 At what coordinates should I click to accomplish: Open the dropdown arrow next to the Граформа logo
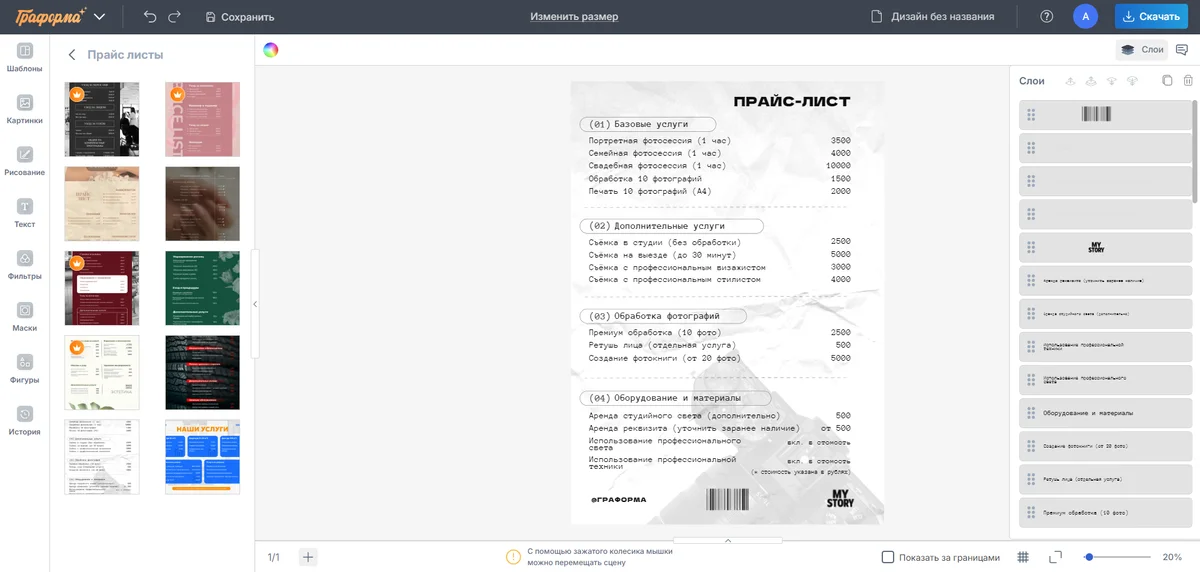(99, 17)
